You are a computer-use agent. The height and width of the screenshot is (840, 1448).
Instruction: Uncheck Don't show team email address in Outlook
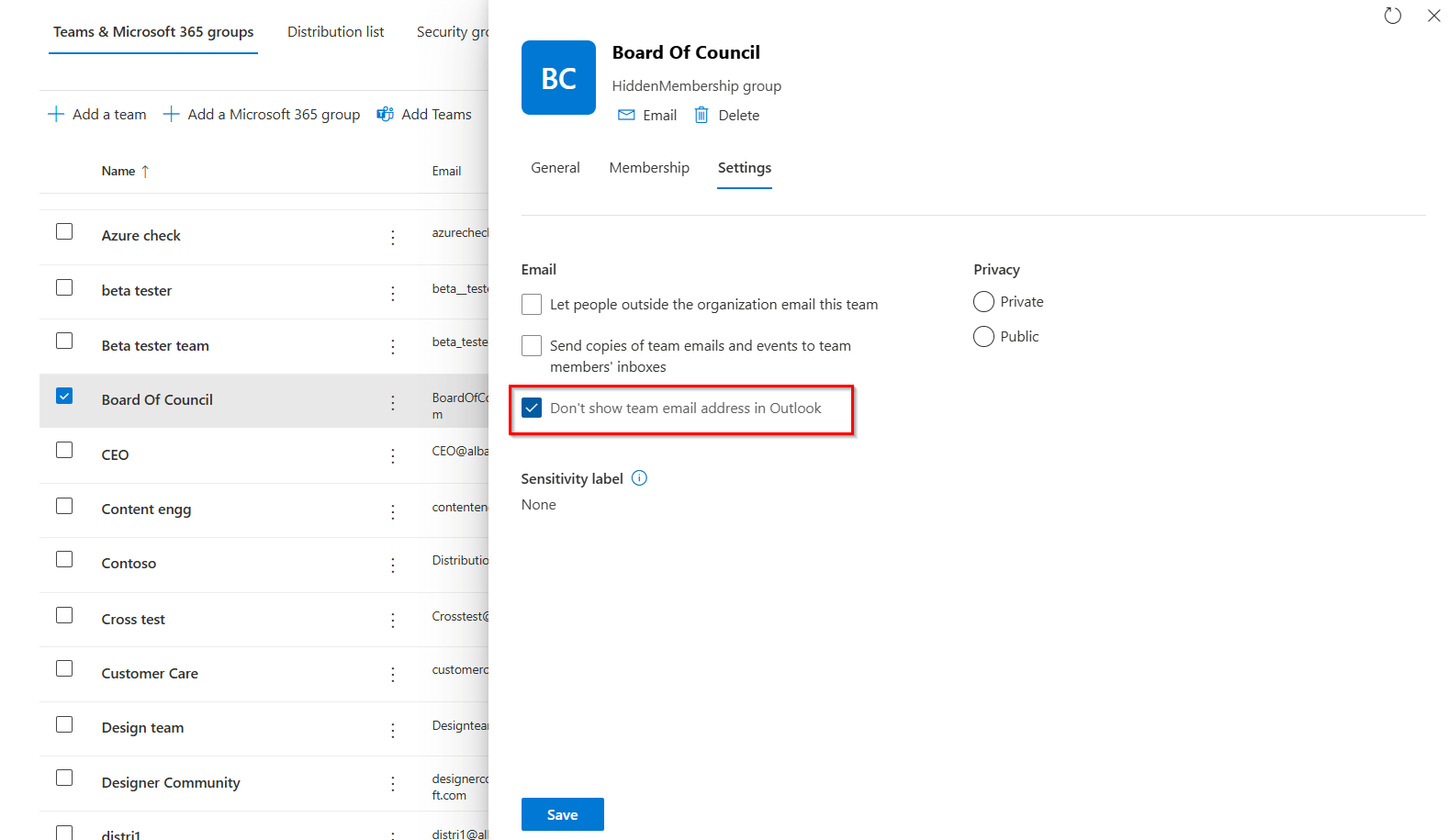[x=532, y=408]
